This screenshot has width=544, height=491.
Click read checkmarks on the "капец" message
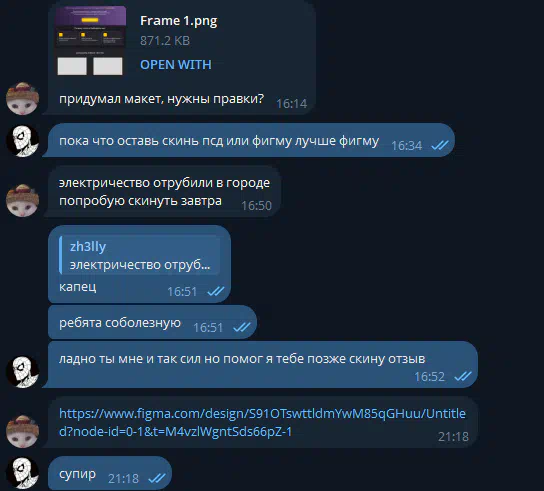[x=215, y=291]
